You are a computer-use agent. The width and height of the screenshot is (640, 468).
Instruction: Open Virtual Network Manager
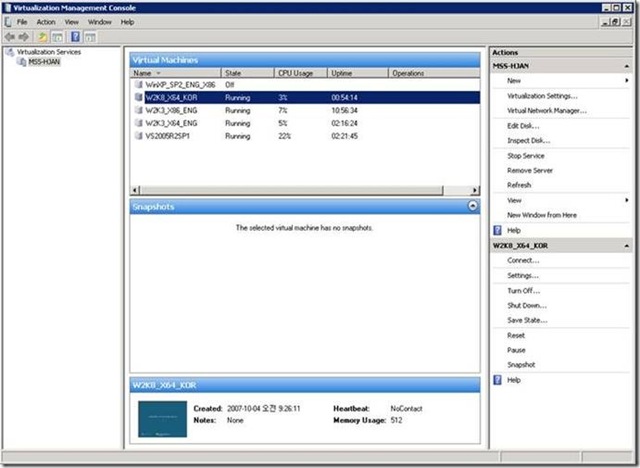[547, 111]
